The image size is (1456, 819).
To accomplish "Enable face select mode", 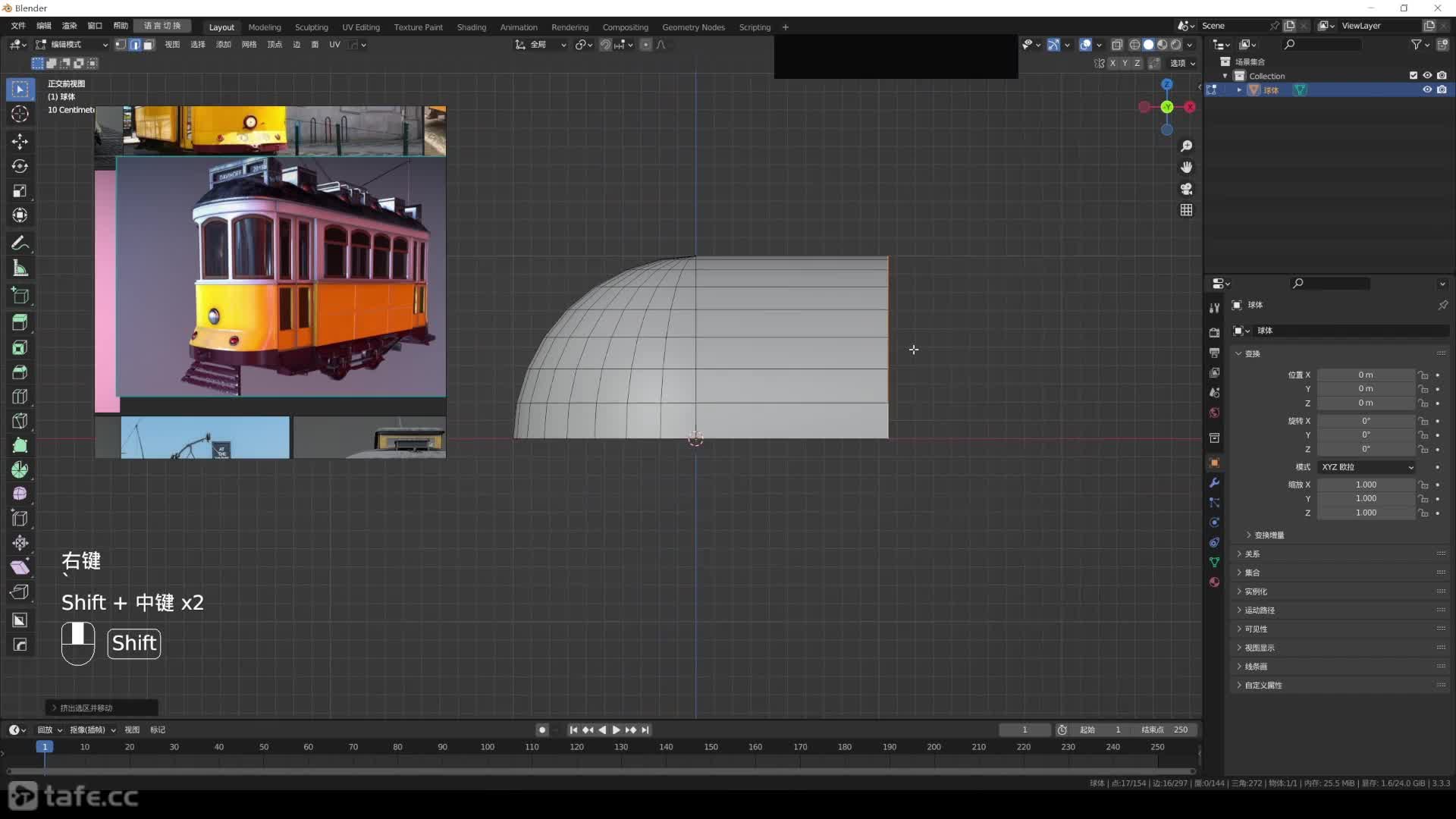I will (149, 45).
